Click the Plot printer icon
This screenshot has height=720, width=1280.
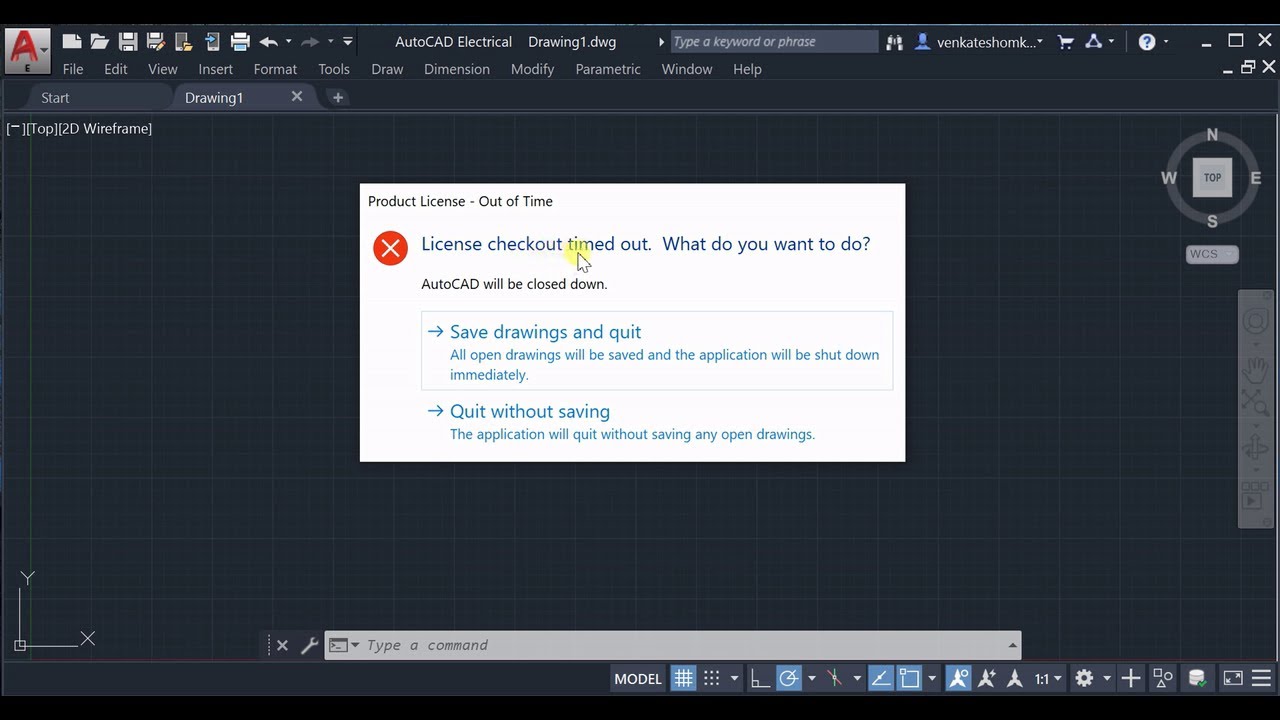point(240,42)
